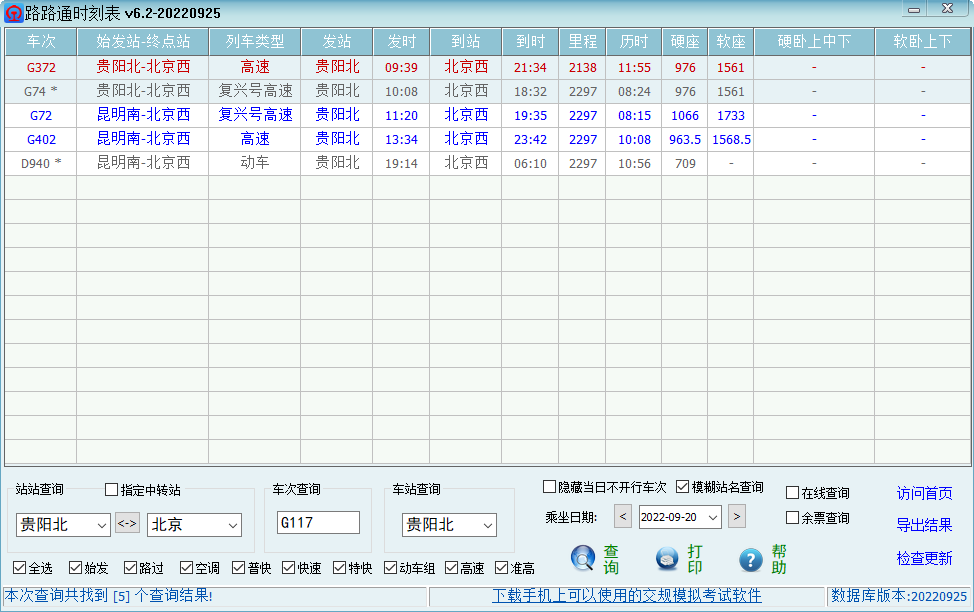Click the 打印 printer icon

coord(665,560)
